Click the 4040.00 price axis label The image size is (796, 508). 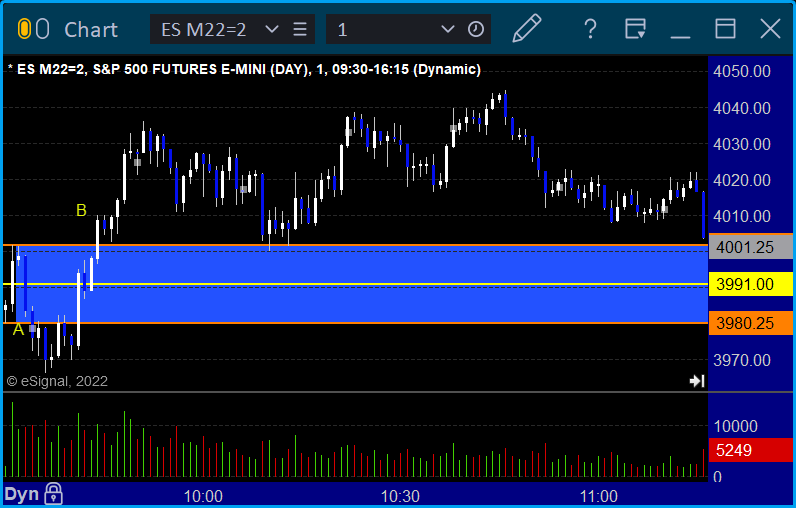click(x=742, y=108)
